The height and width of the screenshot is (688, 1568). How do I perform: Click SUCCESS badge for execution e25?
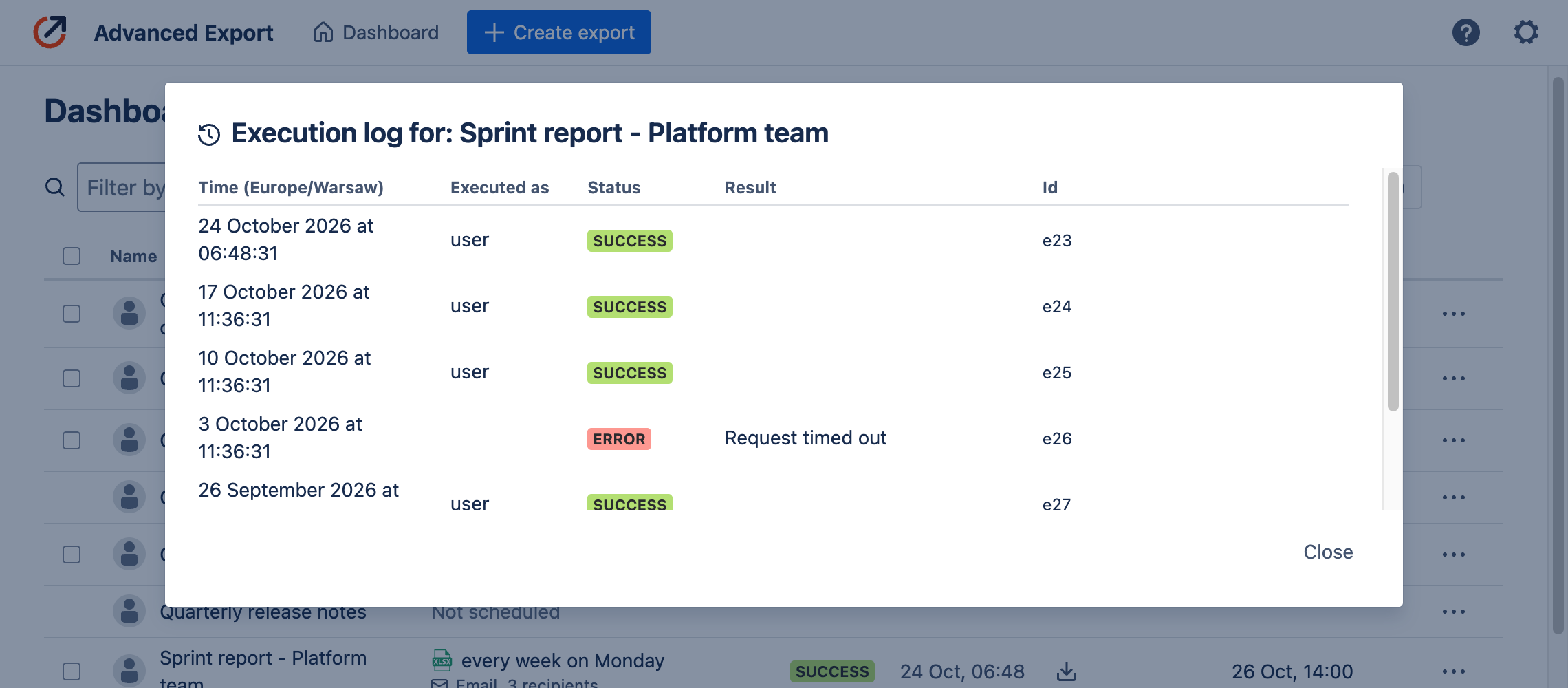(x=629, y=373)
